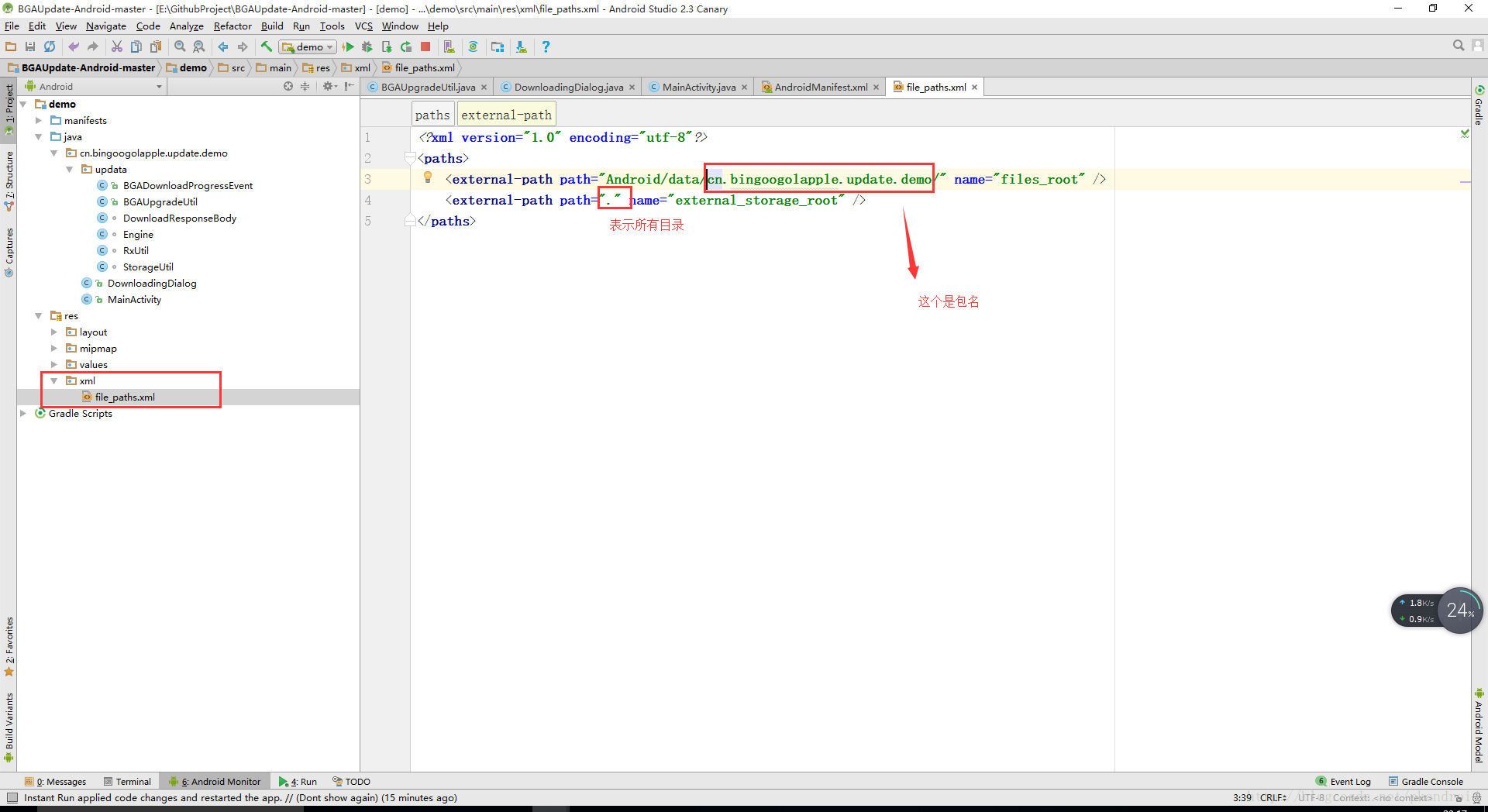The width and height of the screenshot is (1488, 812).
Task: Click the green Run app icon
Action: [348, 46]
